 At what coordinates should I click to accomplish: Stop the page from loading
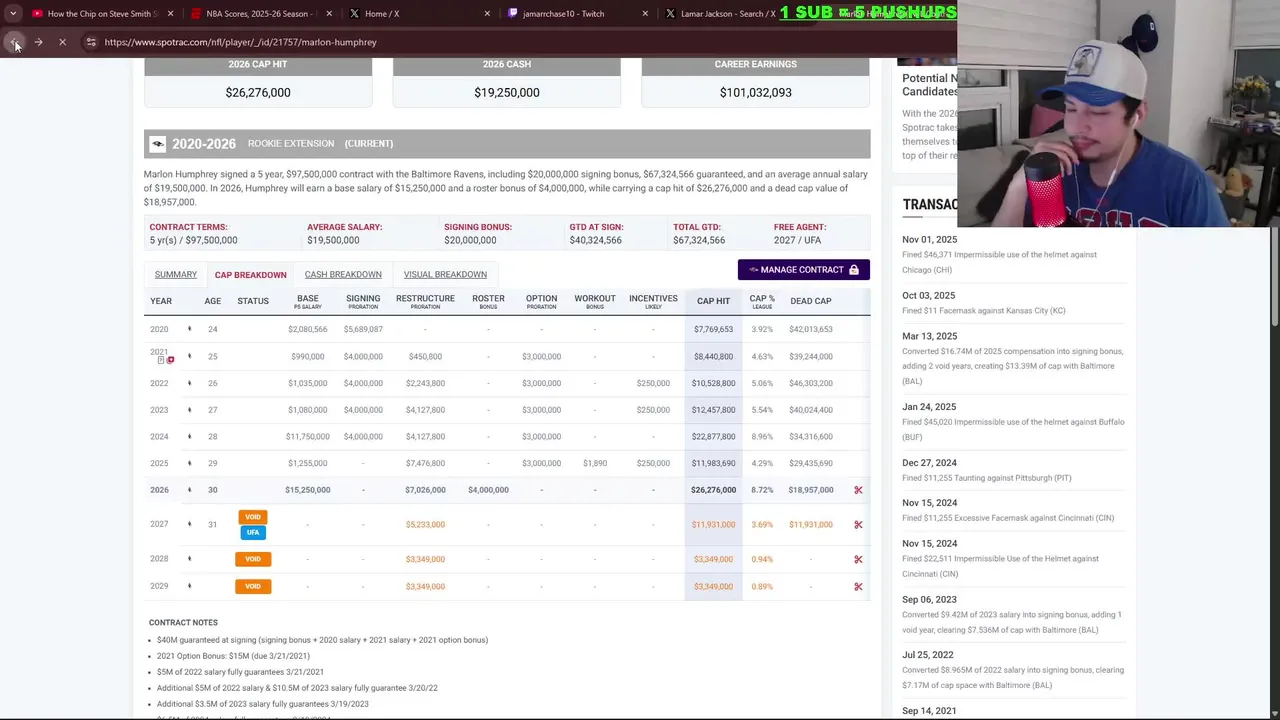click(62, 42)
